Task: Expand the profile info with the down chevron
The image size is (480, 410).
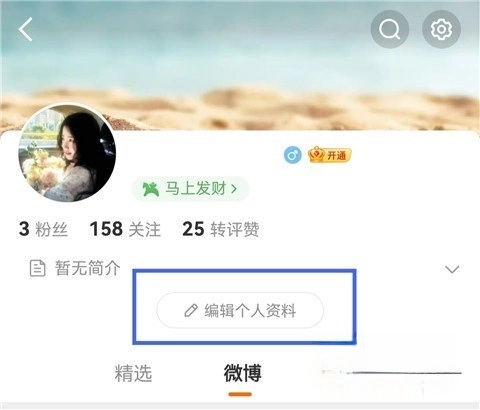Action: click(452, 269)
